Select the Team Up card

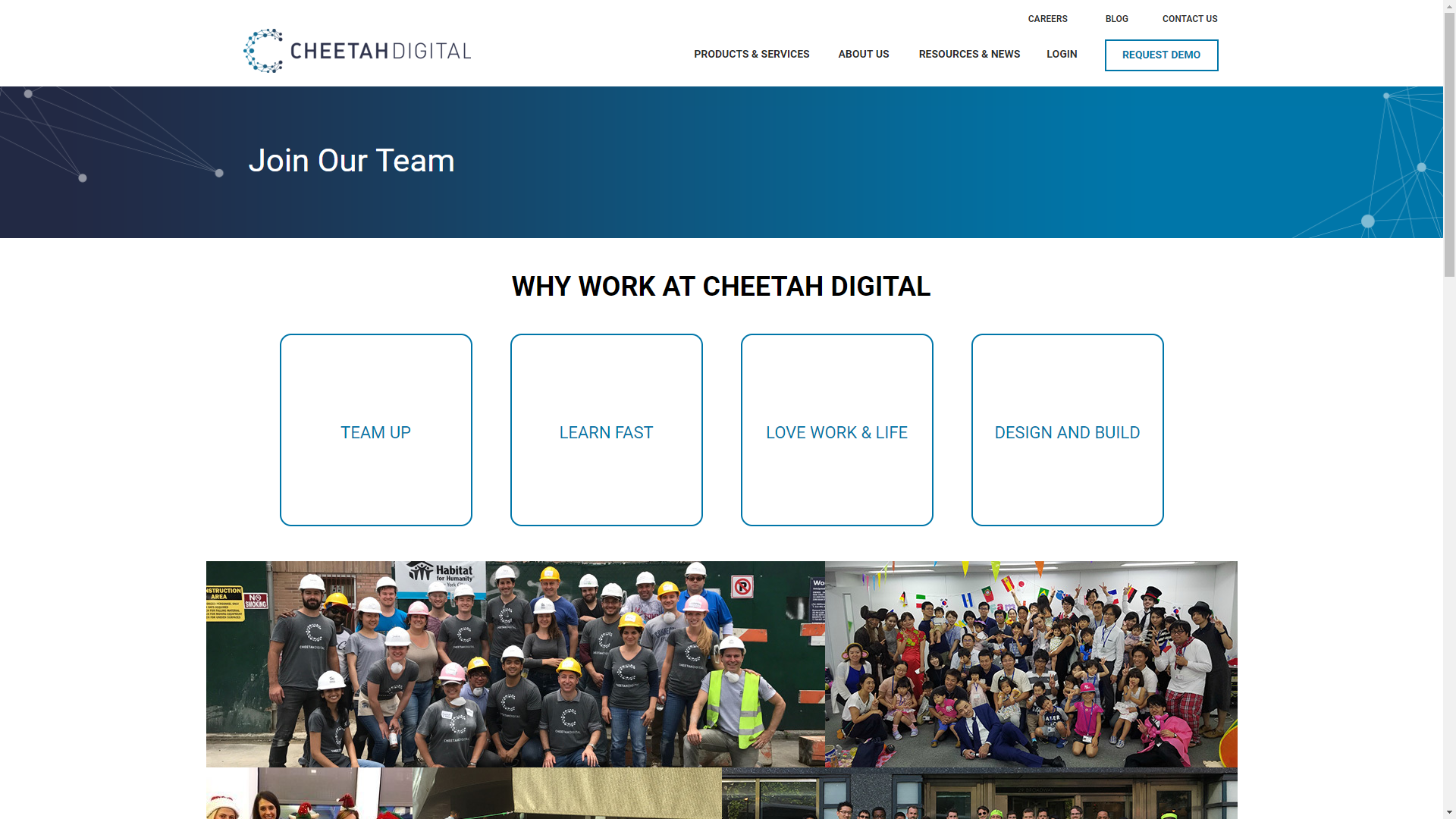376,430
